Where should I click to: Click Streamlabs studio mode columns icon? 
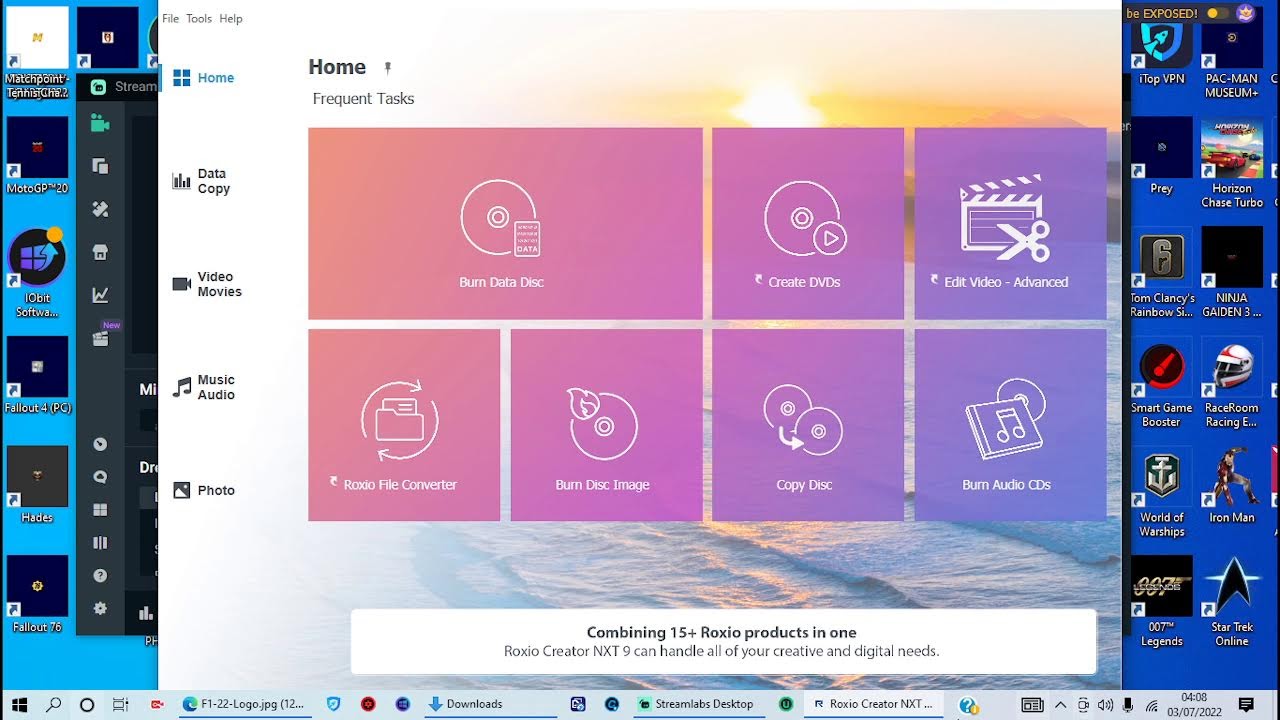(100, 543)
